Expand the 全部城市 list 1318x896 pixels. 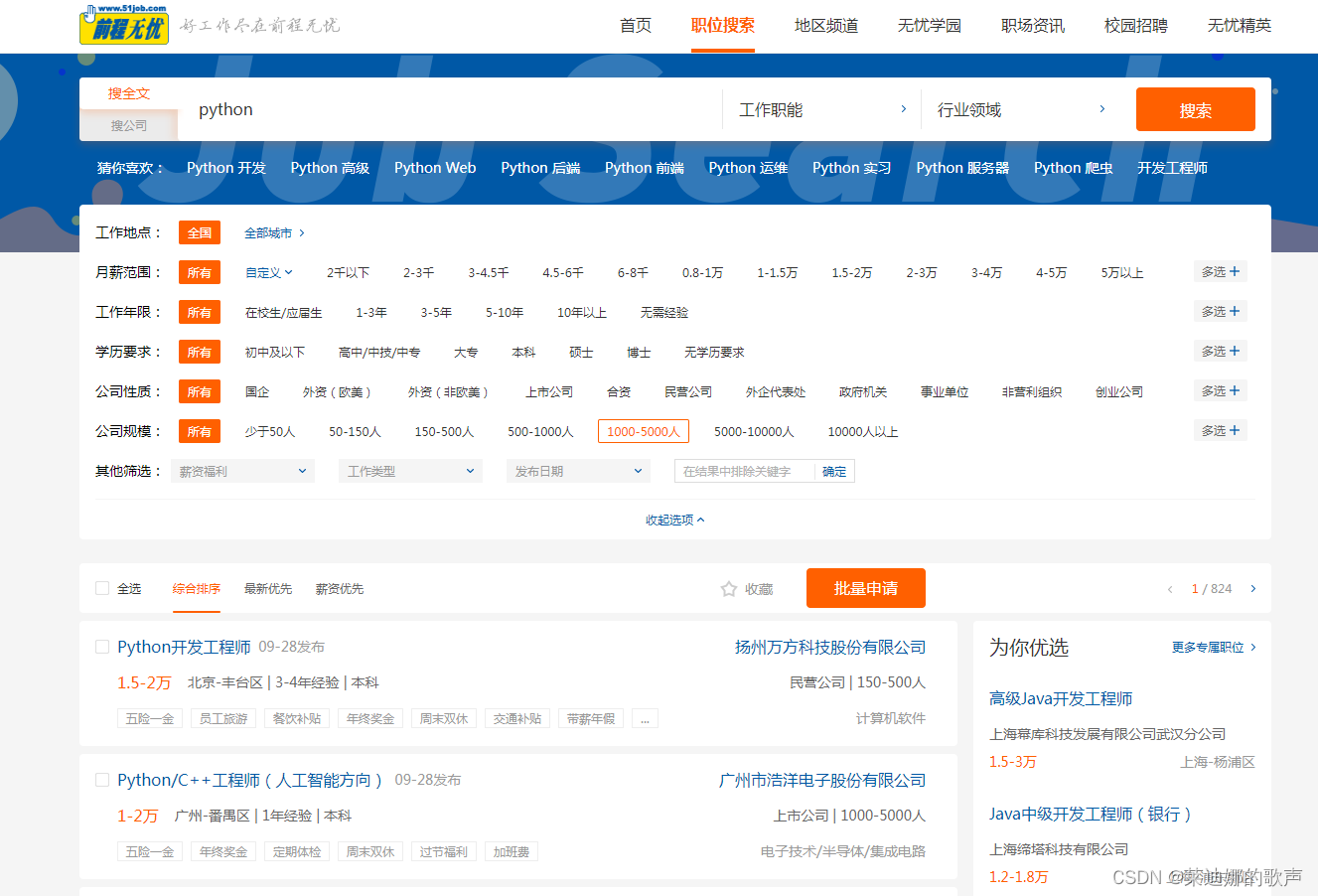[x=275, y=232]
